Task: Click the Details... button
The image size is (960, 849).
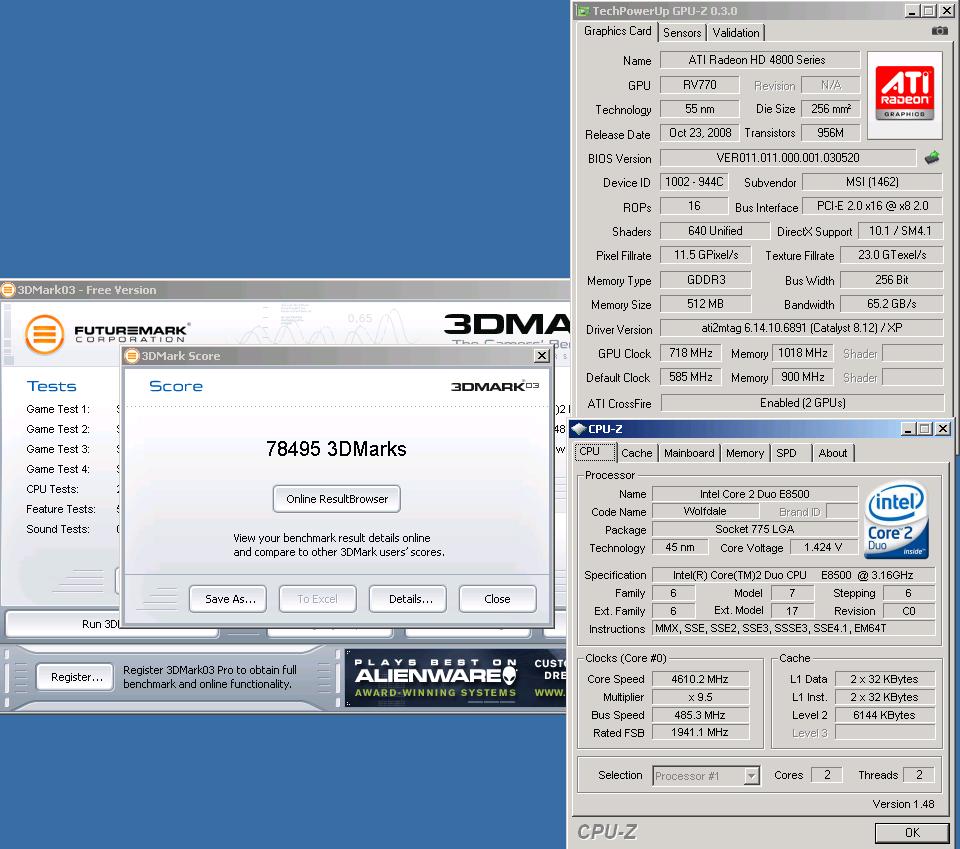Action: click(408, 599)
